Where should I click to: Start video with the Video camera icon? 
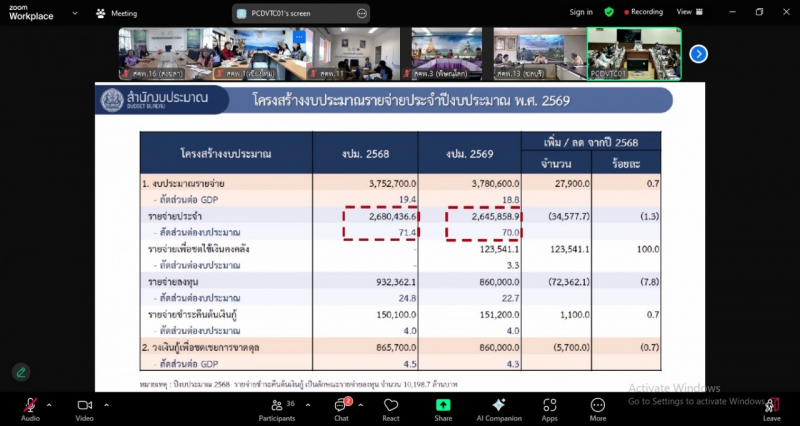coord(85,405)
